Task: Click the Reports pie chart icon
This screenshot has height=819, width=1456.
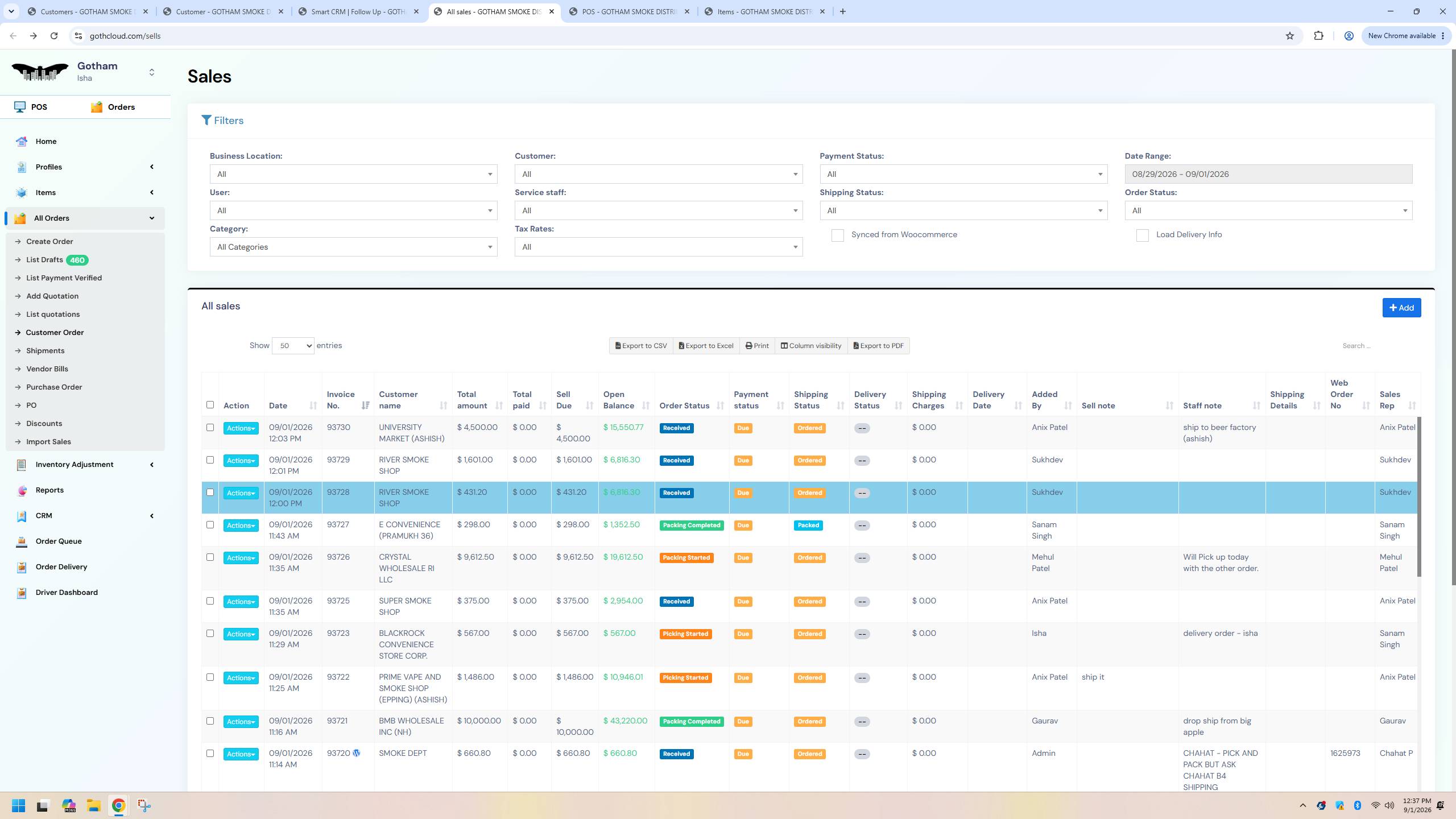Action: 22,490
